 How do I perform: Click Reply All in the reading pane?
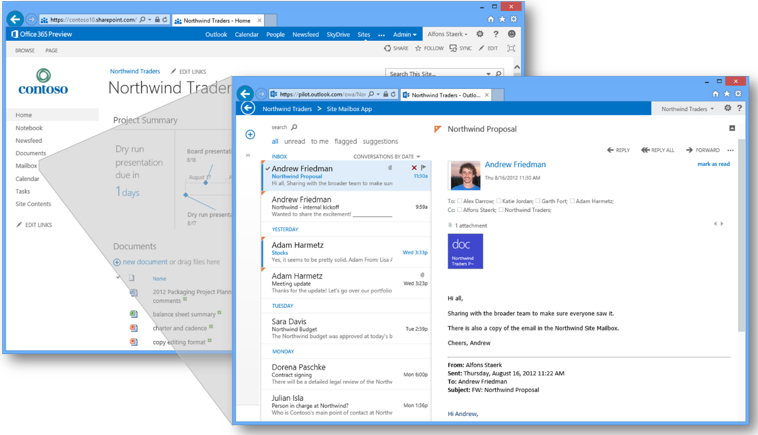(x=657, y=150)
